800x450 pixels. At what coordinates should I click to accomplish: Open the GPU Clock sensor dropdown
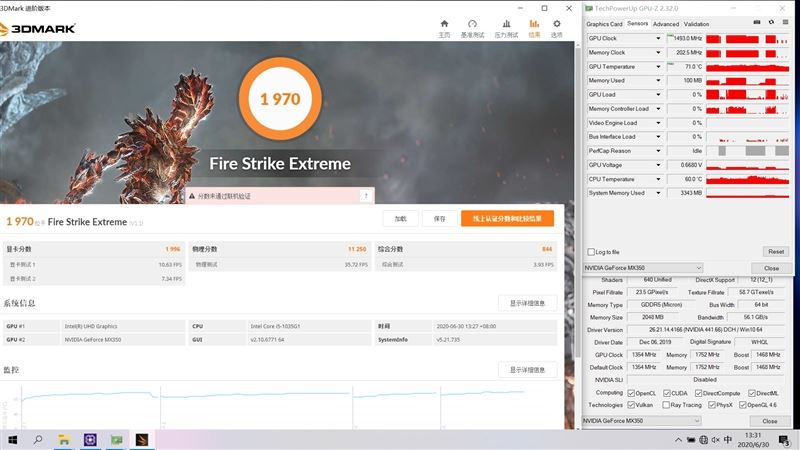click(658, 38)
